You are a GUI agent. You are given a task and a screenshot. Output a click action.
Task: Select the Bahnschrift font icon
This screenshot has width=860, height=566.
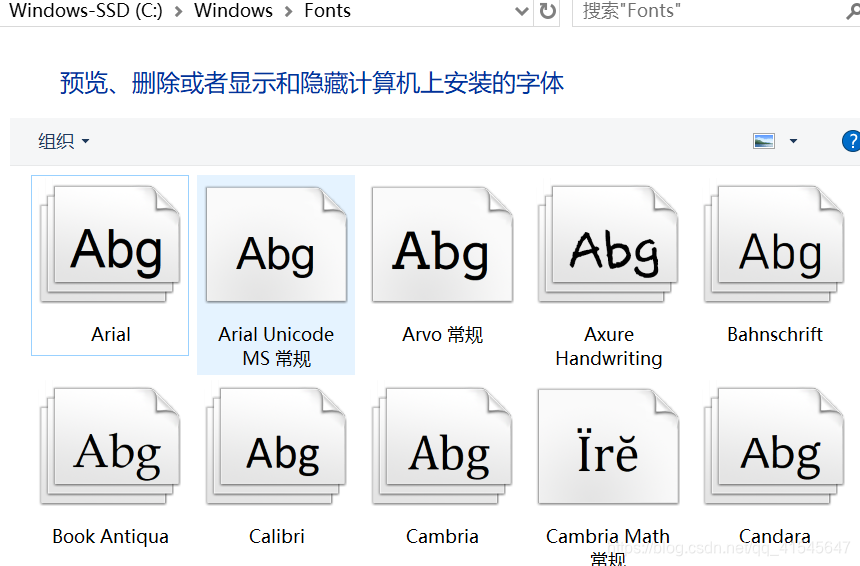pos(774,244)
